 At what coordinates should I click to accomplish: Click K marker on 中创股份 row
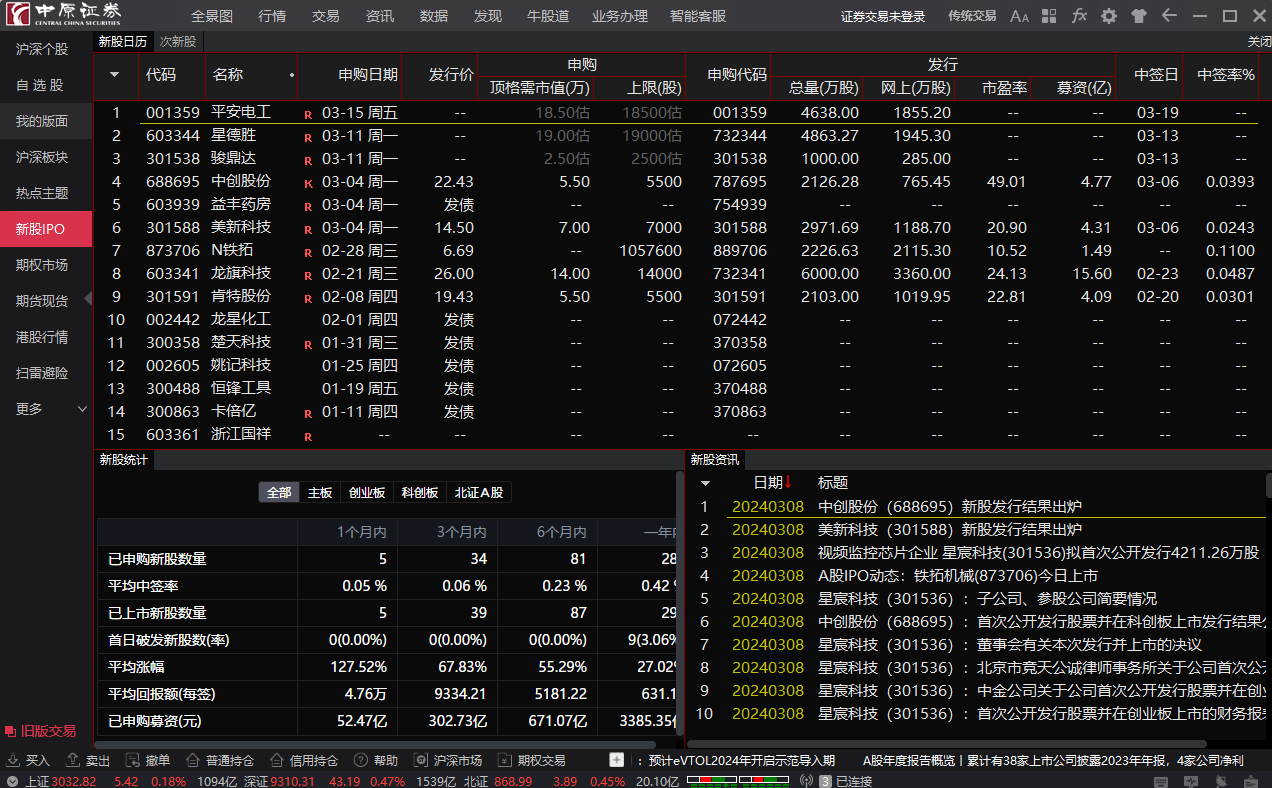pos(308,183)
